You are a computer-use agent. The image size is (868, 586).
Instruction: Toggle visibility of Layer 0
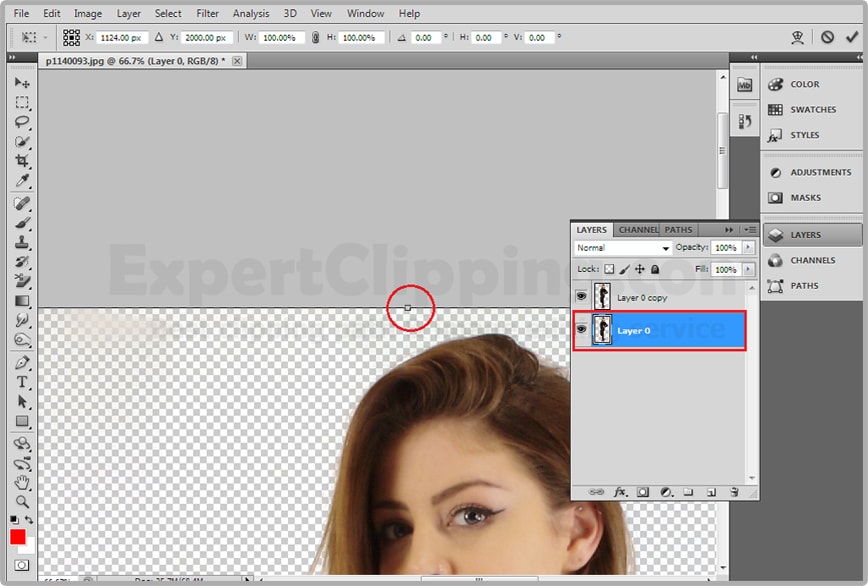tap(581, 329)
